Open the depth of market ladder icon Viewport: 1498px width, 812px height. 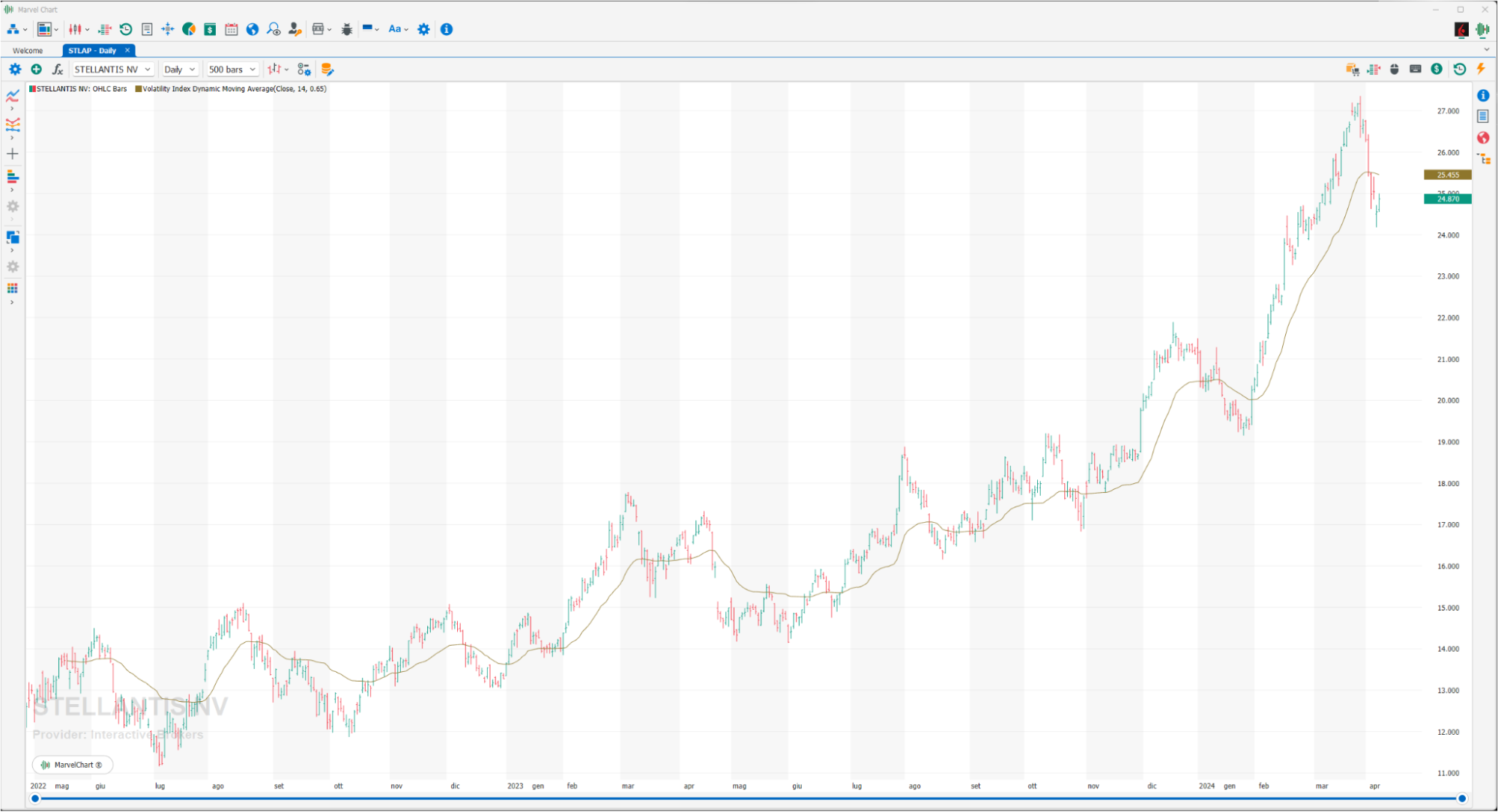(x=105, y=29)
